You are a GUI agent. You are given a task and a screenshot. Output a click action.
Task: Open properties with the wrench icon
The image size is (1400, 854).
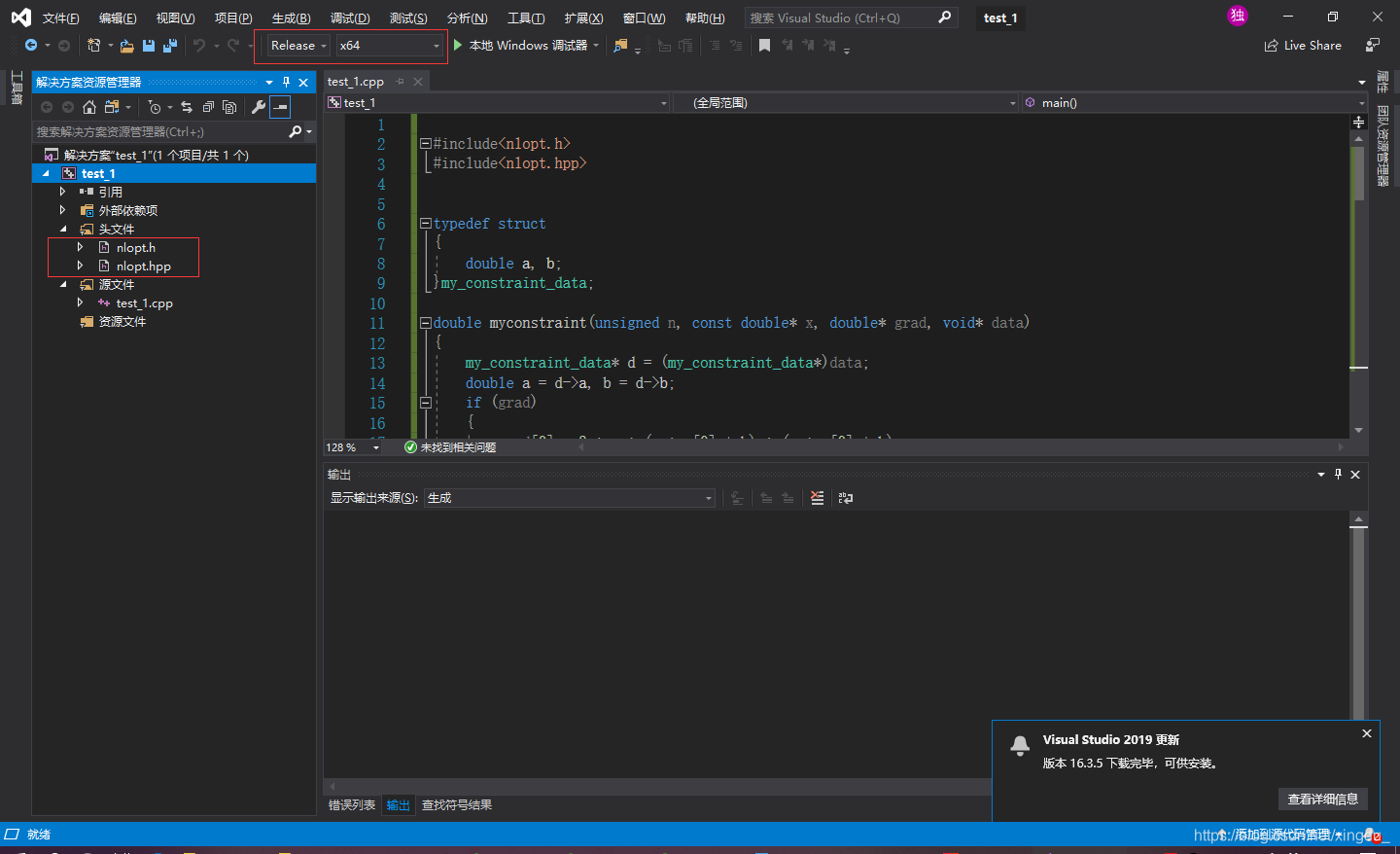coord(259,107)
